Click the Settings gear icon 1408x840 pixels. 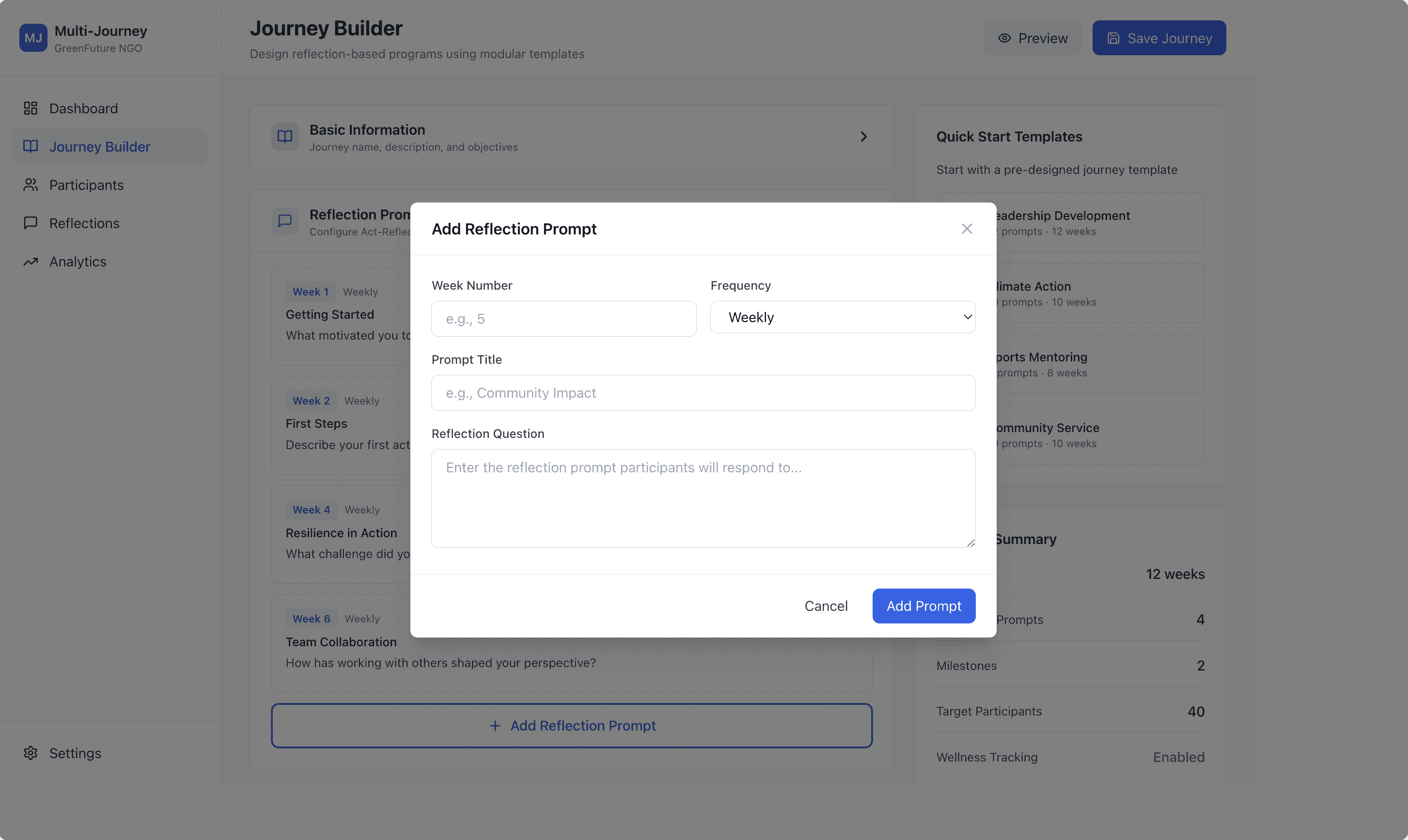pos(31,753)
